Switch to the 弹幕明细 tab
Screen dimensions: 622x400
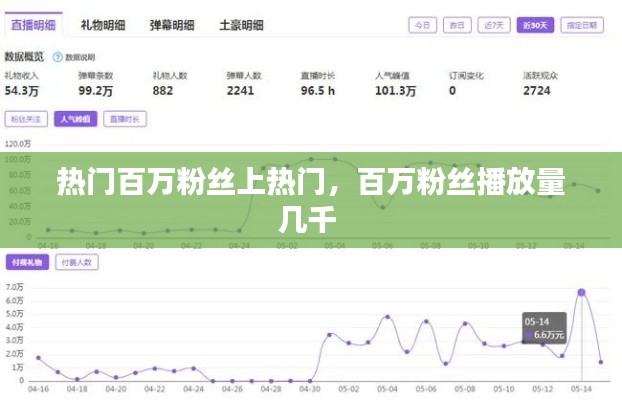coord(173,23)
